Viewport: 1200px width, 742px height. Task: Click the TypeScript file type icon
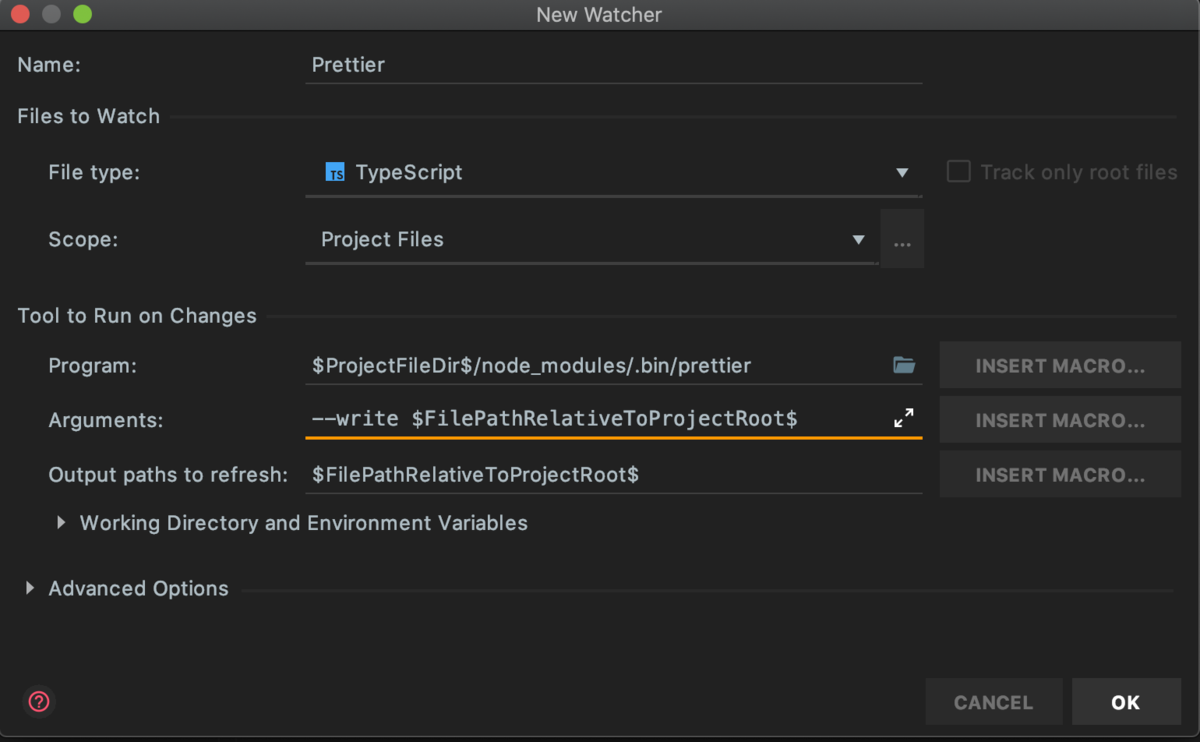tap(336, 172)
